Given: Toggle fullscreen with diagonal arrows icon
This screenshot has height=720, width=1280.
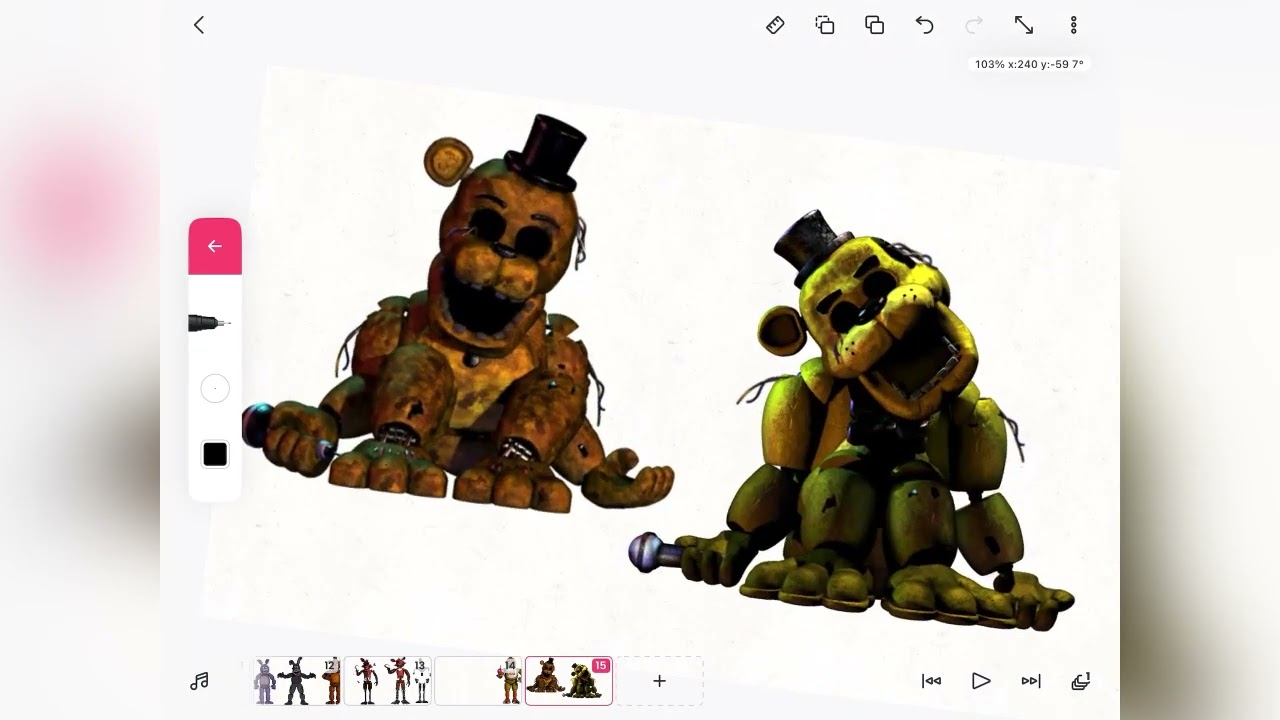Looking at the screenshot, I should click(x=1024, y=25).
